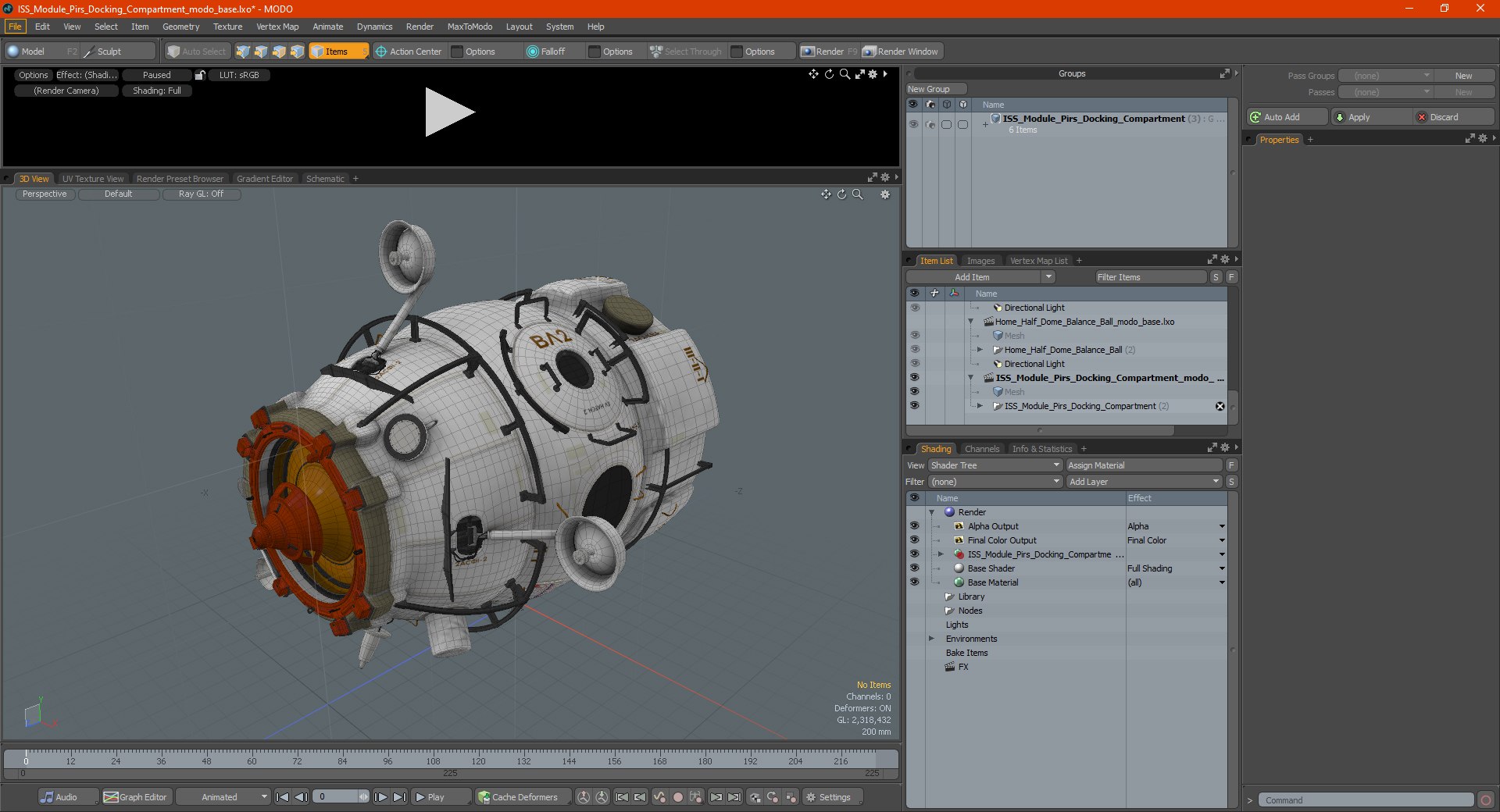Viewport: 1500px width, 812px height.
Task: Open Graph Editor
Action: pos(136,797)
